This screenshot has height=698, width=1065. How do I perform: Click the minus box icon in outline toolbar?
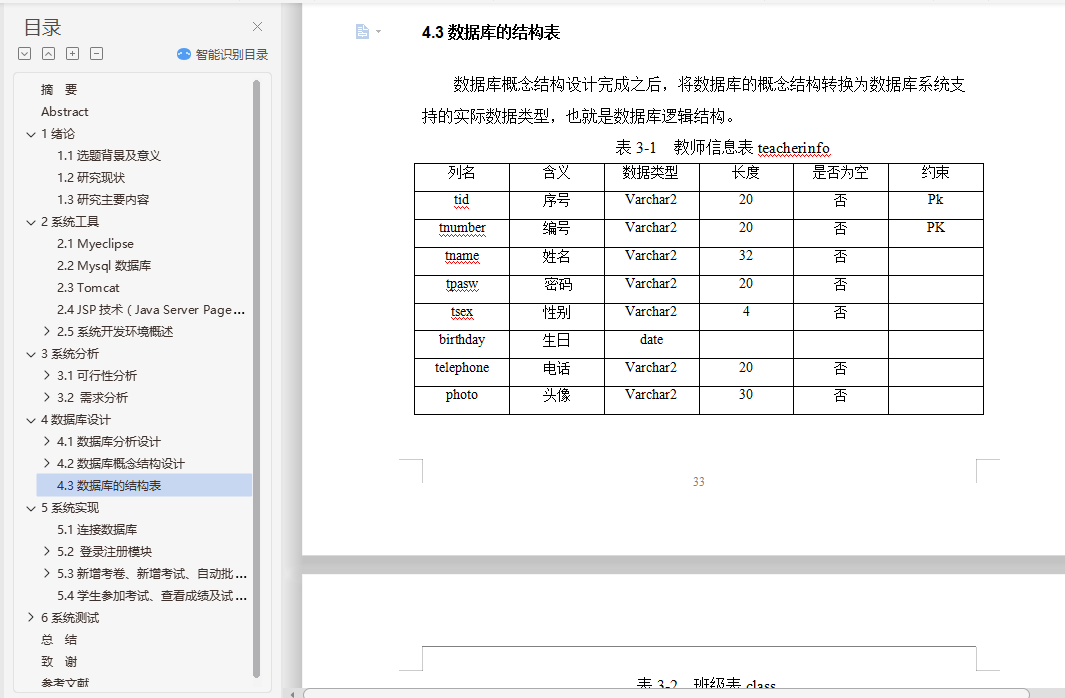(x=96, y=54)
